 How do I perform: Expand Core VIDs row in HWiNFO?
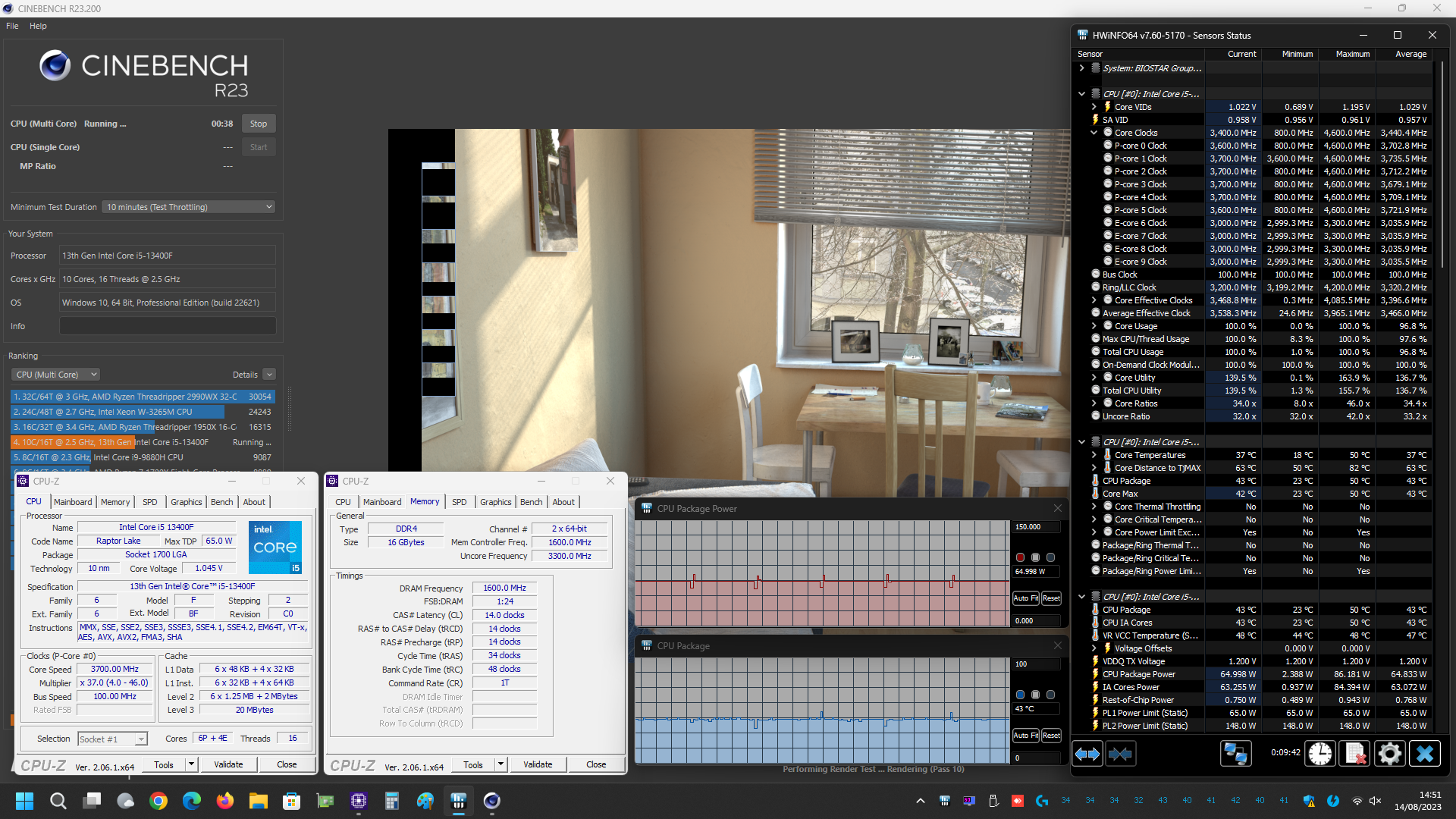[x=1094, y=107]
